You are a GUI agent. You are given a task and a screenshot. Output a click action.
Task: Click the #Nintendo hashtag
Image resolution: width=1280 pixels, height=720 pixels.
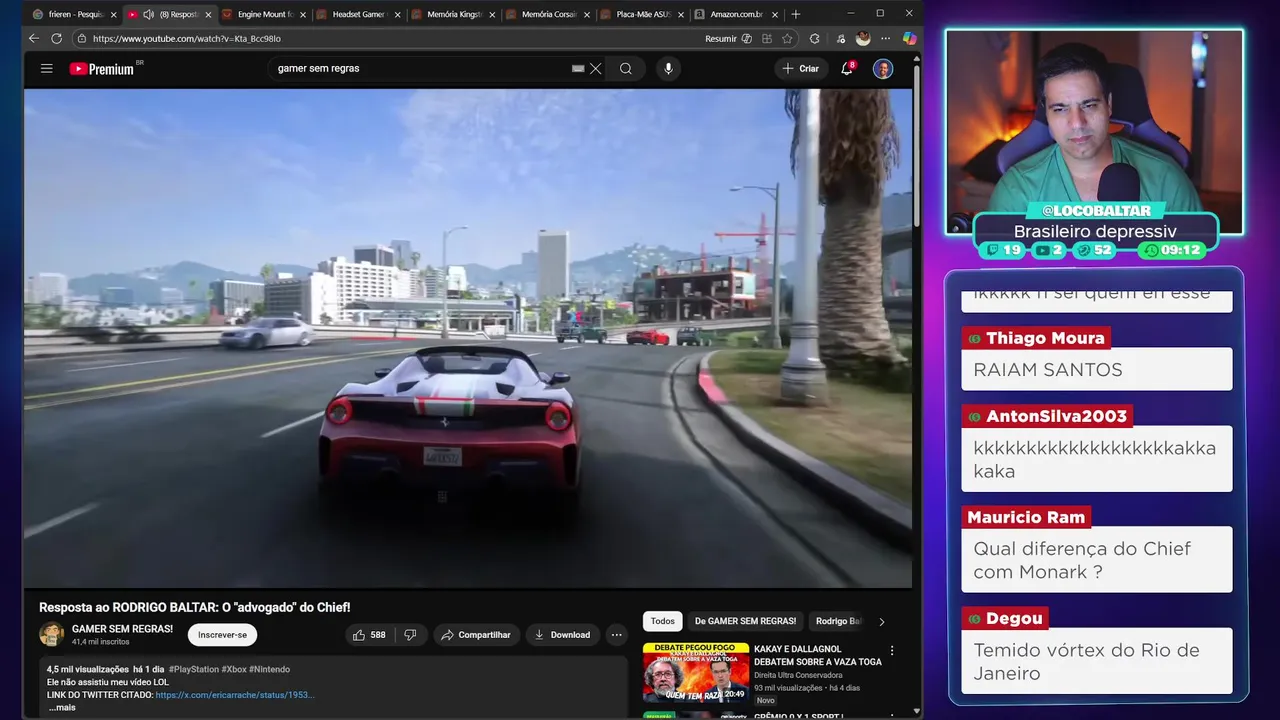[x=270, y=669]
